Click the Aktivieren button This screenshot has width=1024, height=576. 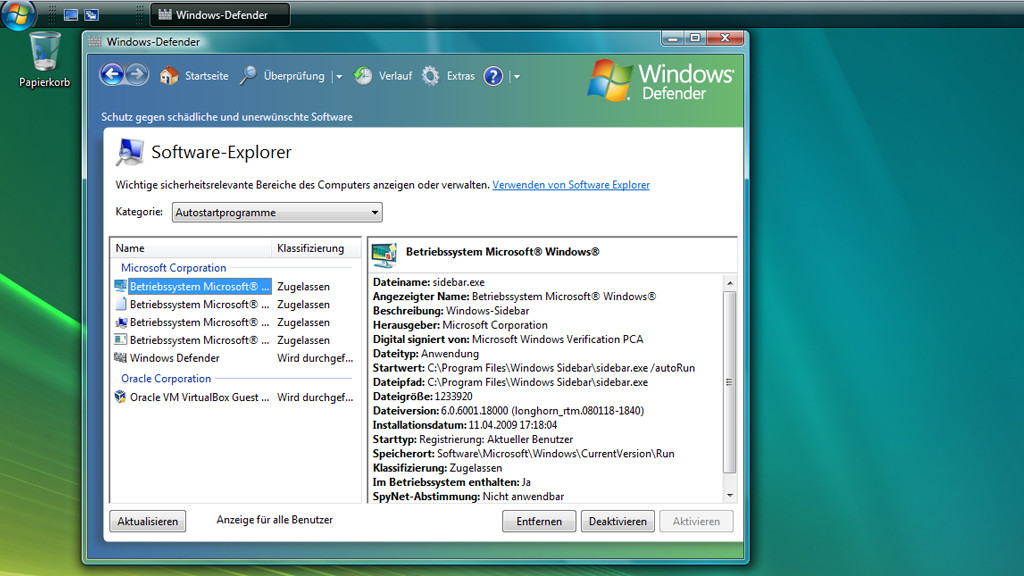pos(696,521)
